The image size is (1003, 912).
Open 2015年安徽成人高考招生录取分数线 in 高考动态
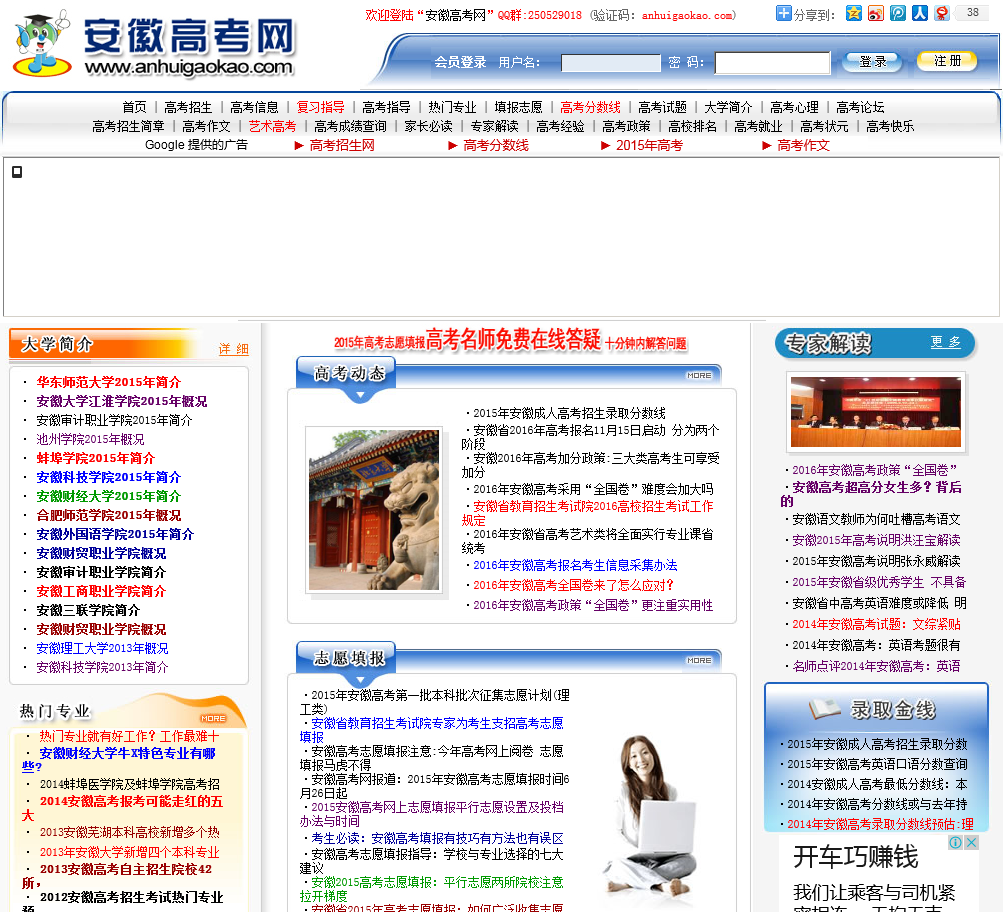pyautogui.click(x=569, y=413)
